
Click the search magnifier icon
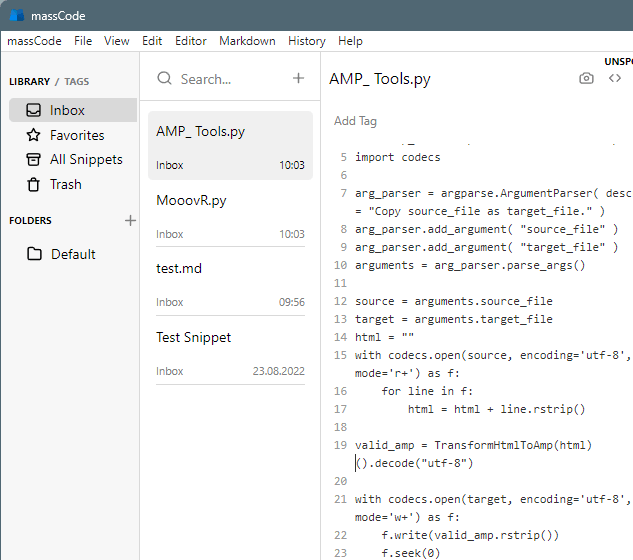click(165, 78)
